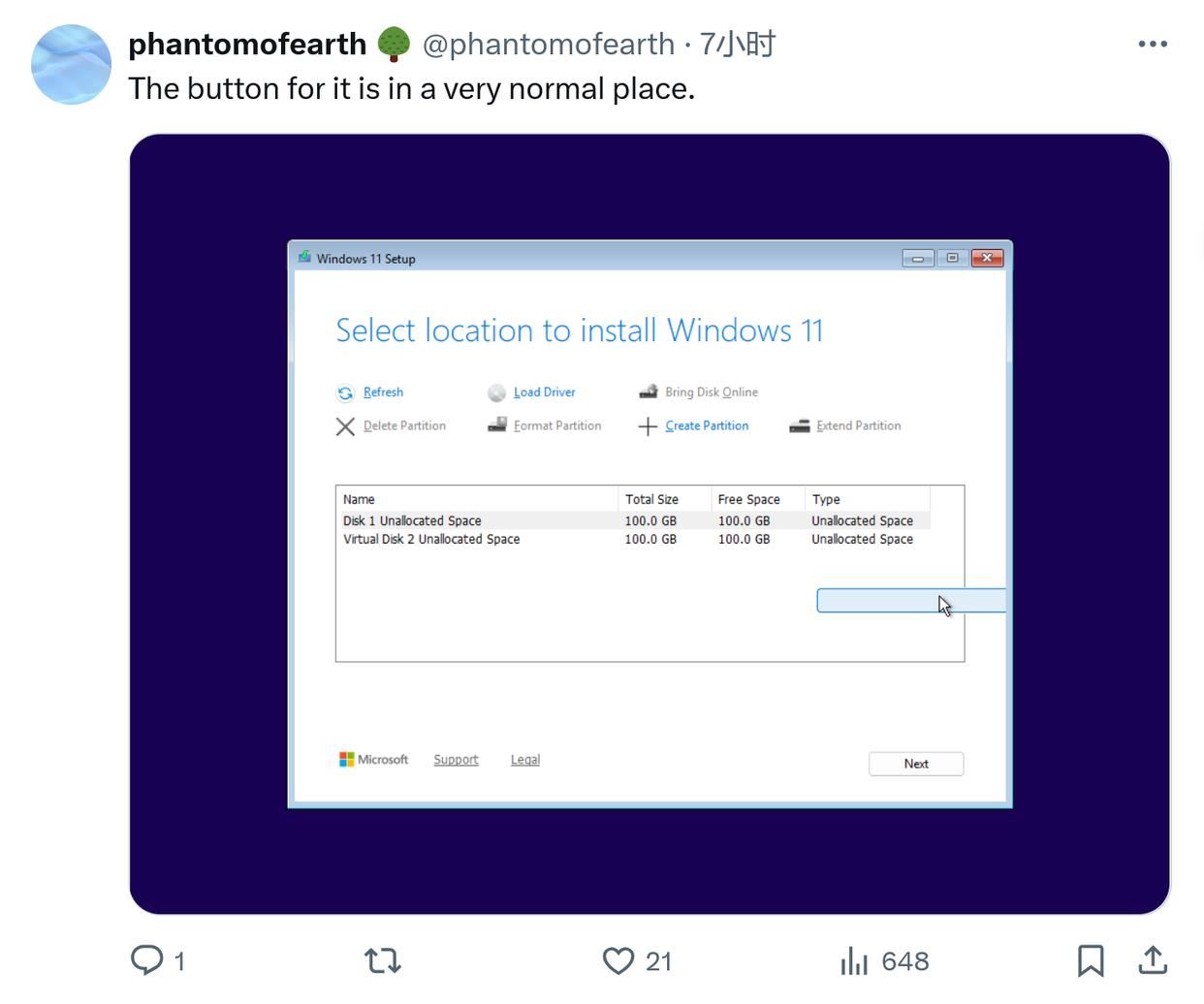Image resolution: width=1204 pixels, height=1004 pixels.
Task: Bookmark the tweet
Action: (1092, 960)
